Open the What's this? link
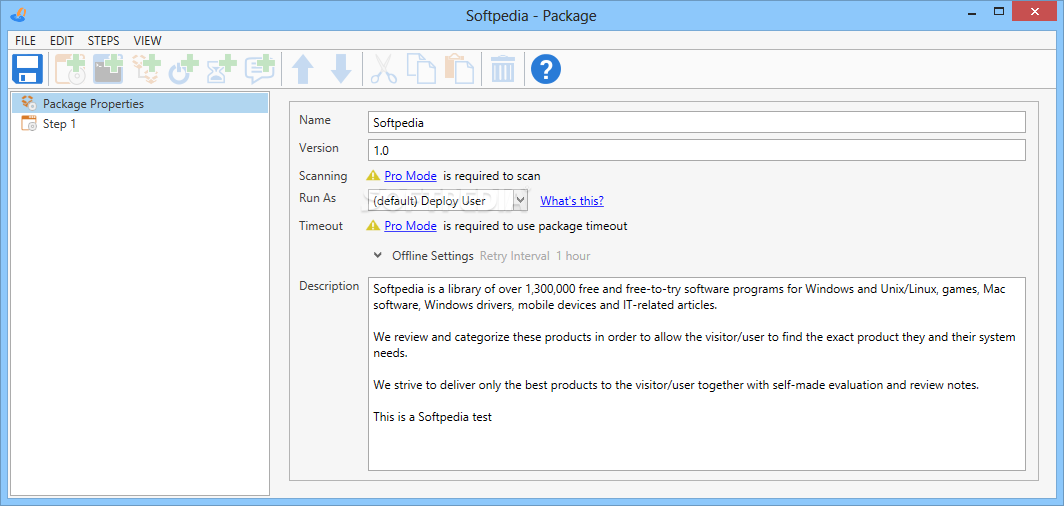 571,201
